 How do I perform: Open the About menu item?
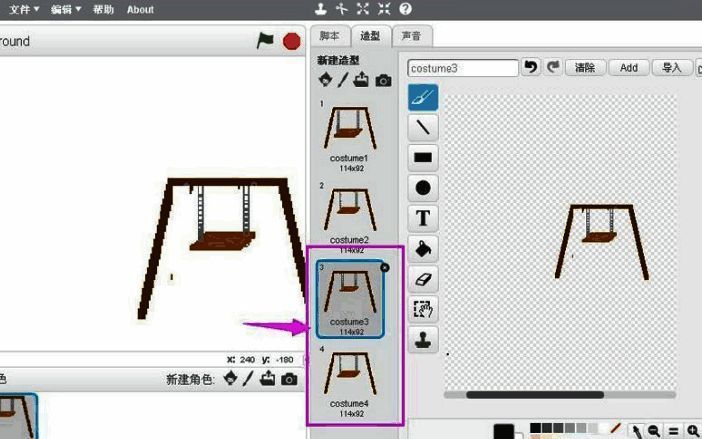[140, 9]
